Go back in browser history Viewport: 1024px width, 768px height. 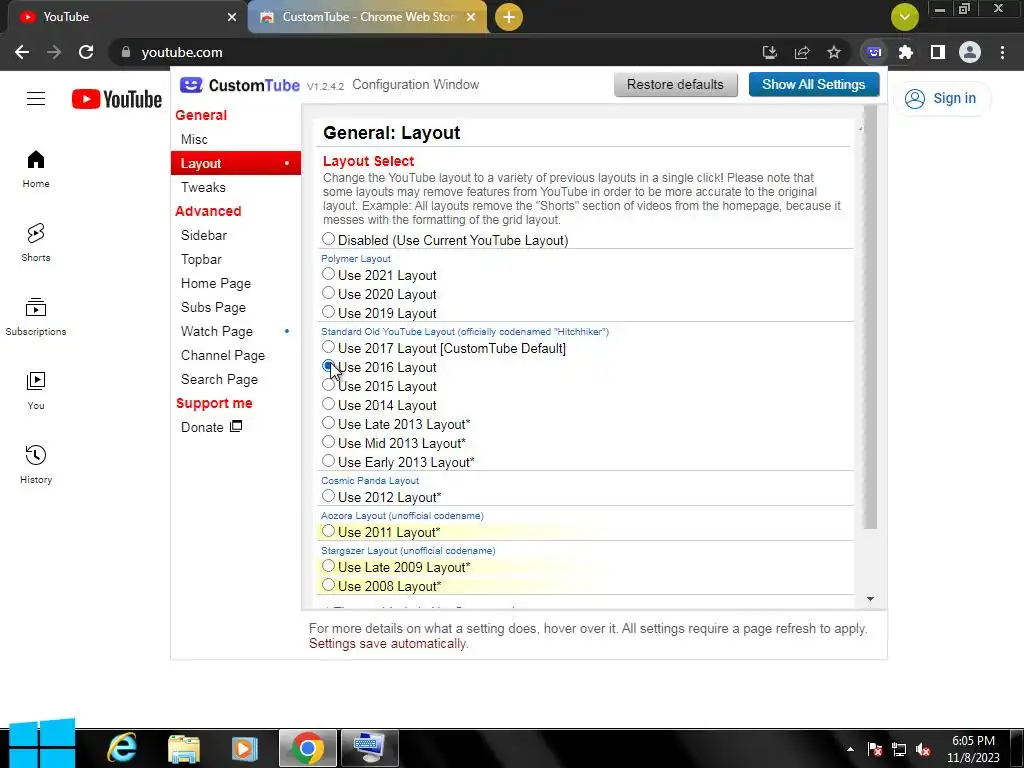(22, 52)
